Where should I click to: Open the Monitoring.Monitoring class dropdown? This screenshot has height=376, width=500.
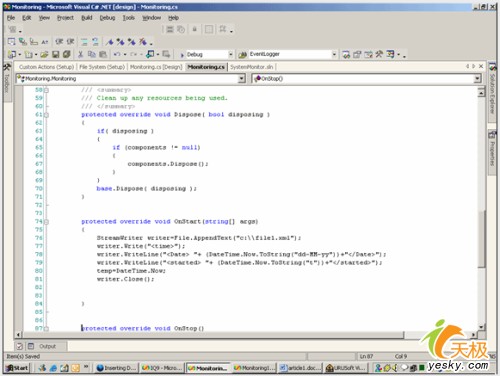click(242, 79)
